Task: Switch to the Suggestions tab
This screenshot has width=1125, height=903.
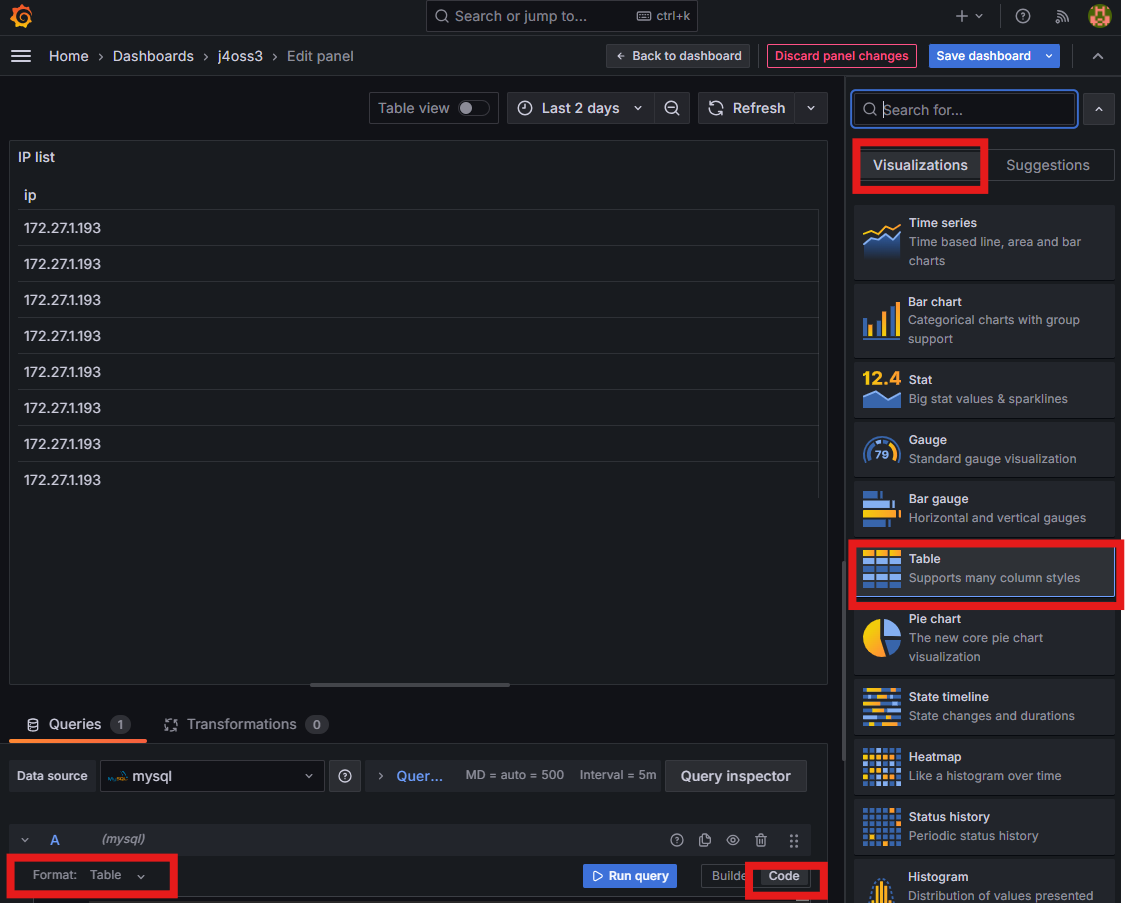Action: click(x=1047, y=165)
